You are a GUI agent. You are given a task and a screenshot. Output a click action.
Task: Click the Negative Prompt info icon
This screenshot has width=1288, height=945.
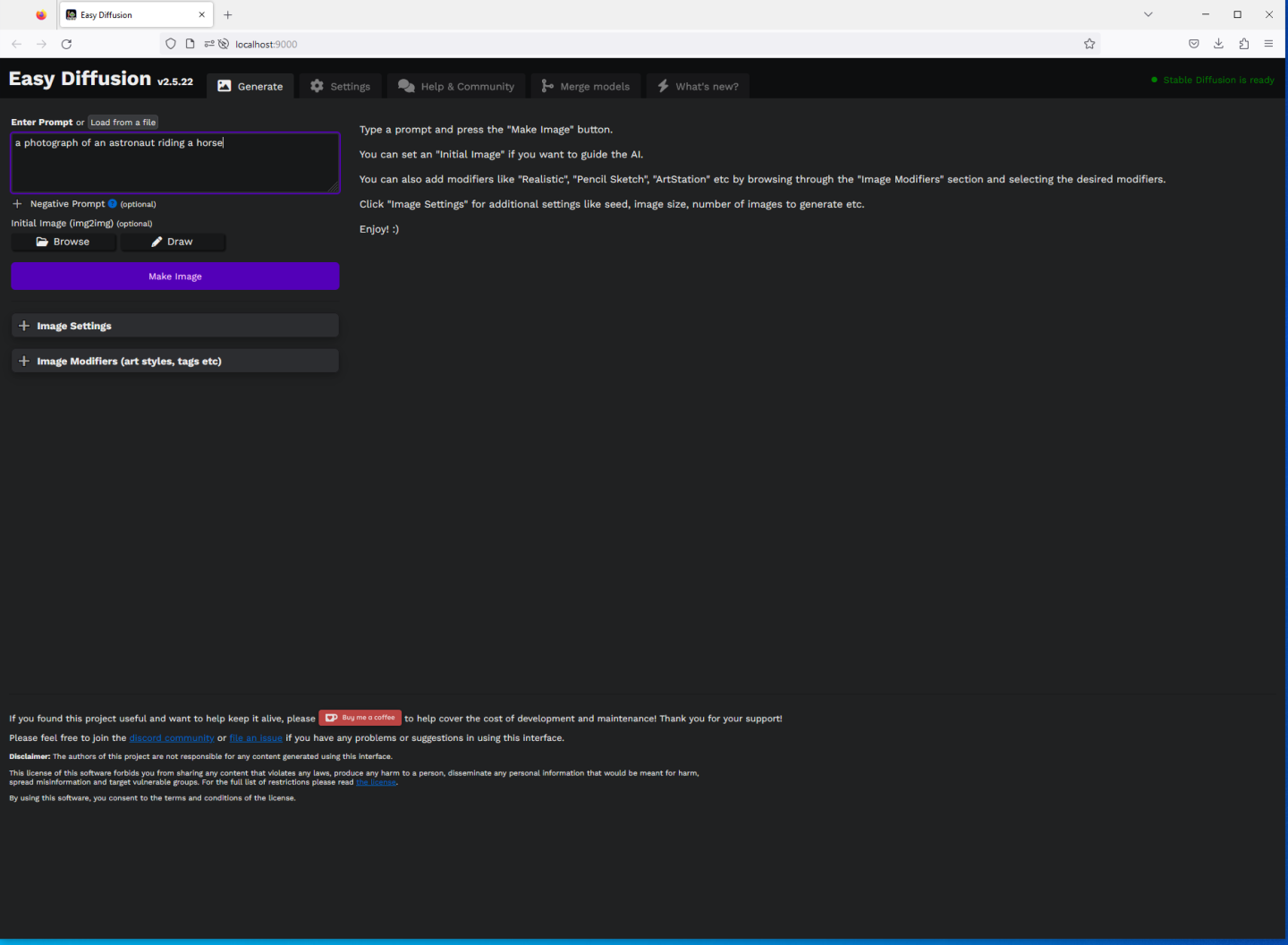pos(113,204)
